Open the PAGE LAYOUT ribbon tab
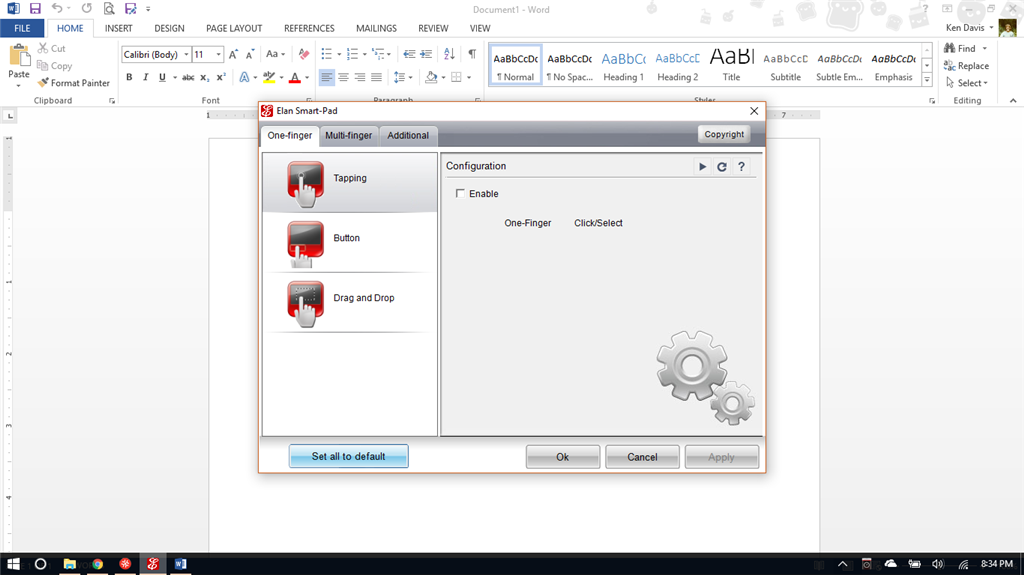1024x575 pixels. point(234,28)
